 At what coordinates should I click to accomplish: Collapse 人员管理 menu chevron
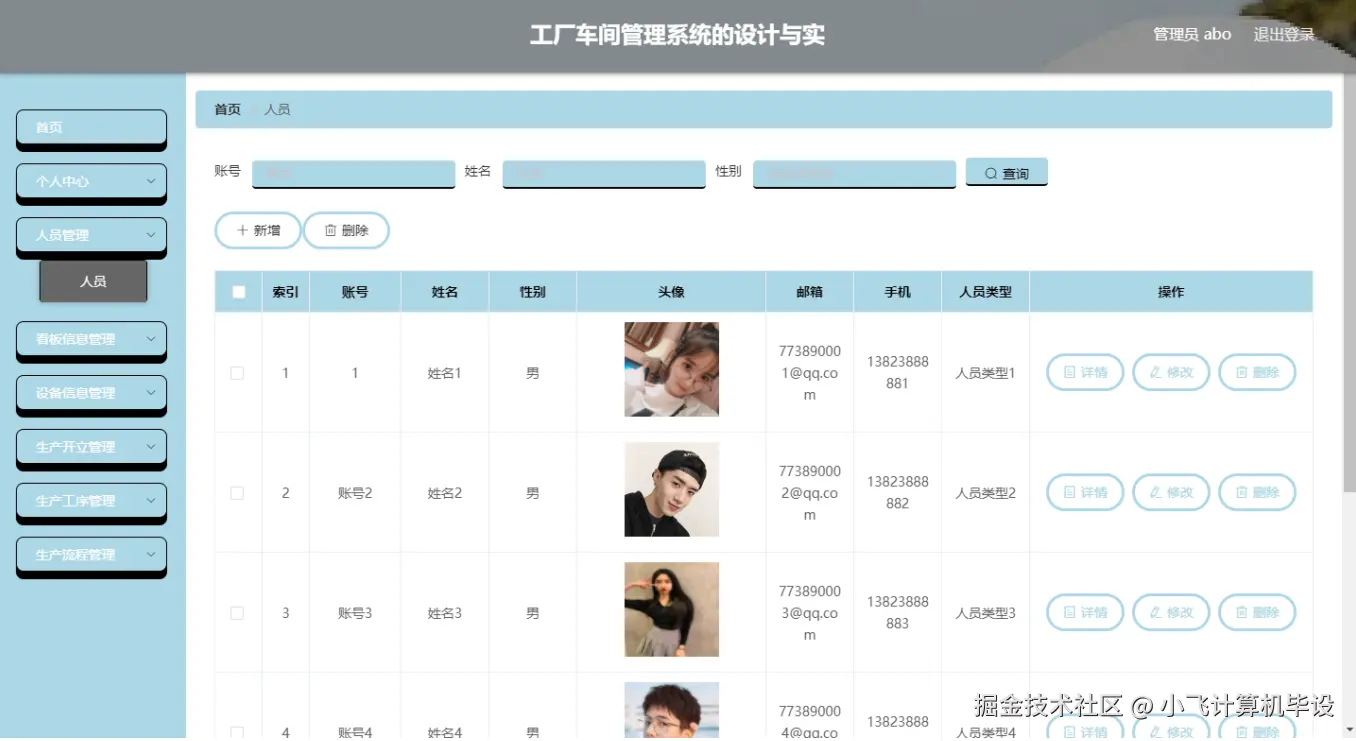[x=151, y=235]
